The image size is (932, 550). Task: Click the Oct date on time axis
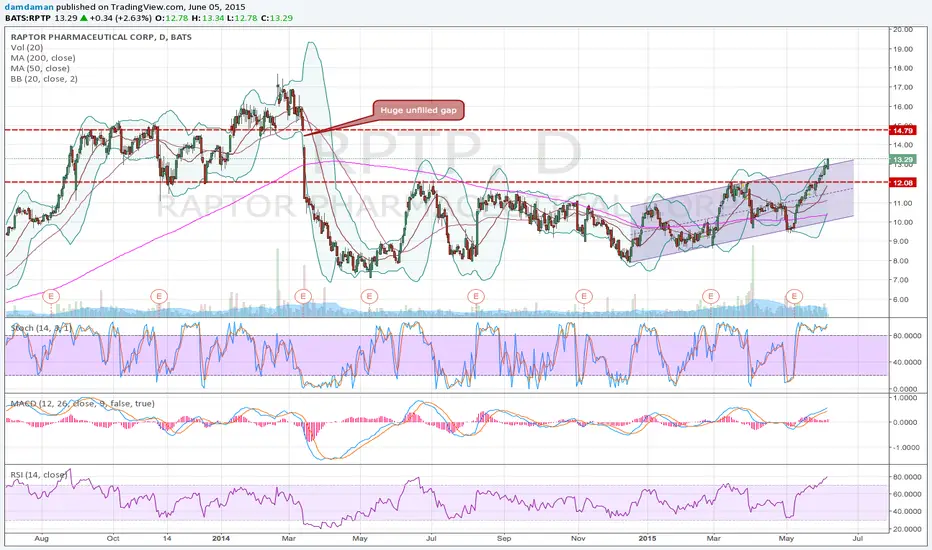pyautogui.click(x=113, y=538)
